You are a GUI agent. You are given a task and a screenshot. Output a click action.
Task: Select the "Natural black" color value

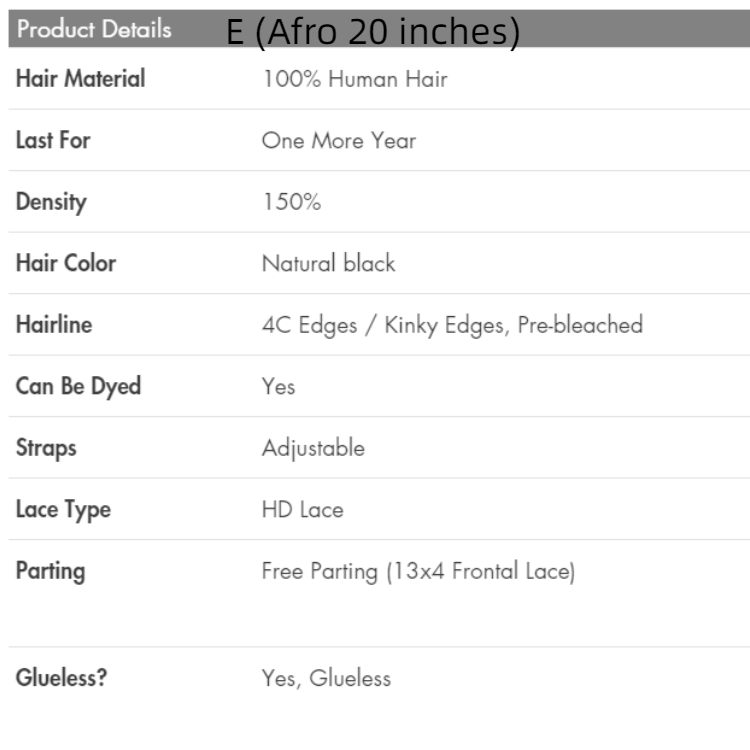point(328,264)
